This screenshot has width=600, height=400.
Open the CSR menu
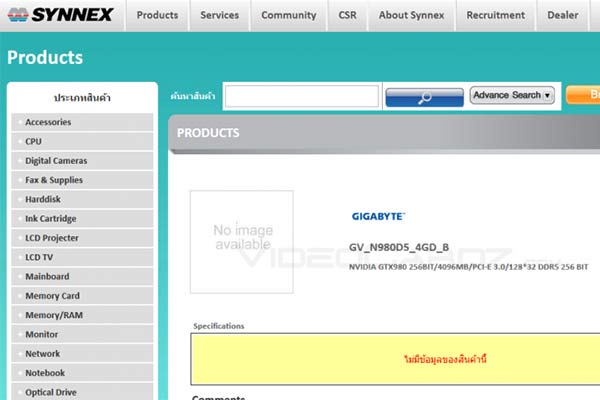(x=347, y=15)
